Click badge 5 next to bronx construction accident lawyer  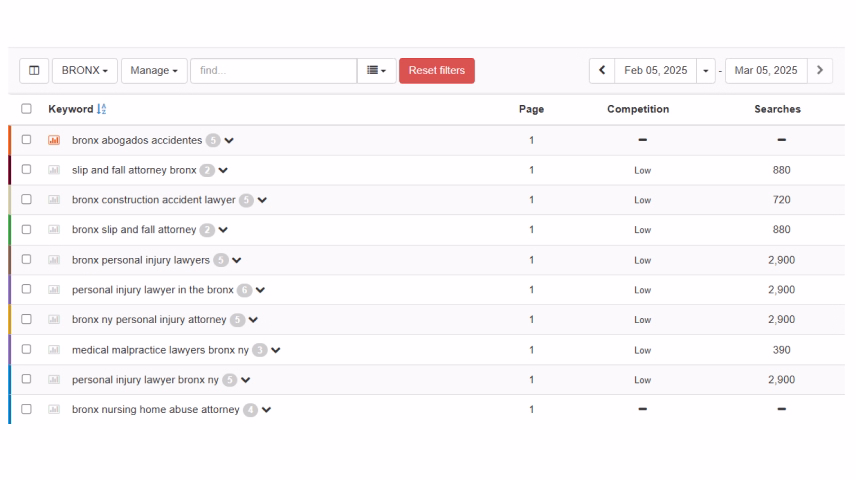(246, 200)
